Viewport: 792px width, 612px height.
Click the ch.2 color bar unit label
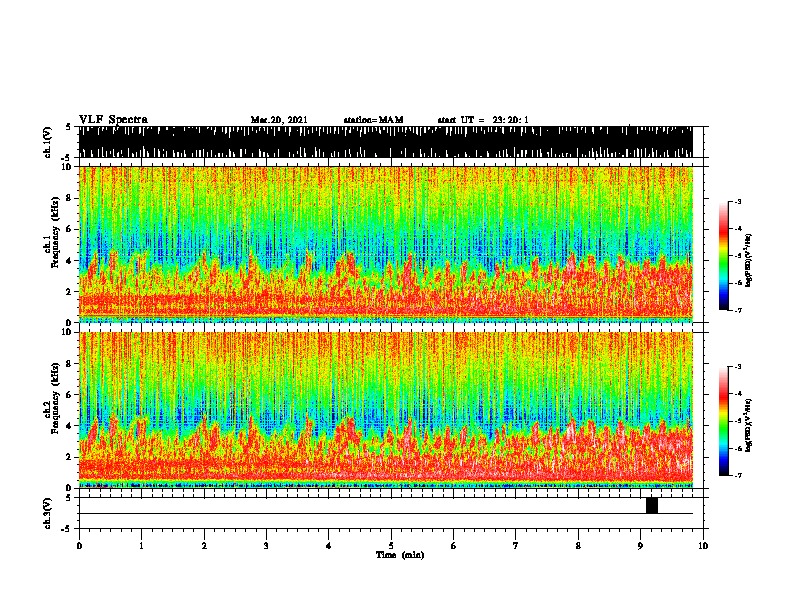749,425
